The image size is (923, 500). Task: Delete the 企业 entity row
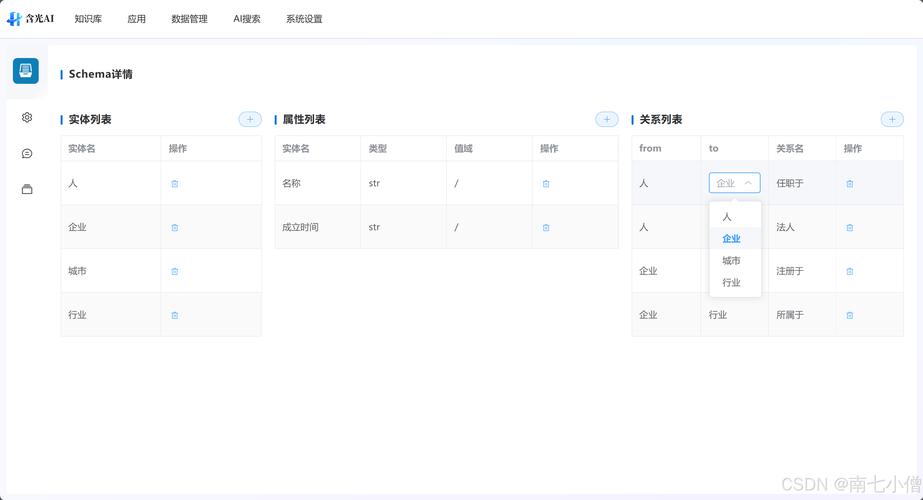pos(175,227)
